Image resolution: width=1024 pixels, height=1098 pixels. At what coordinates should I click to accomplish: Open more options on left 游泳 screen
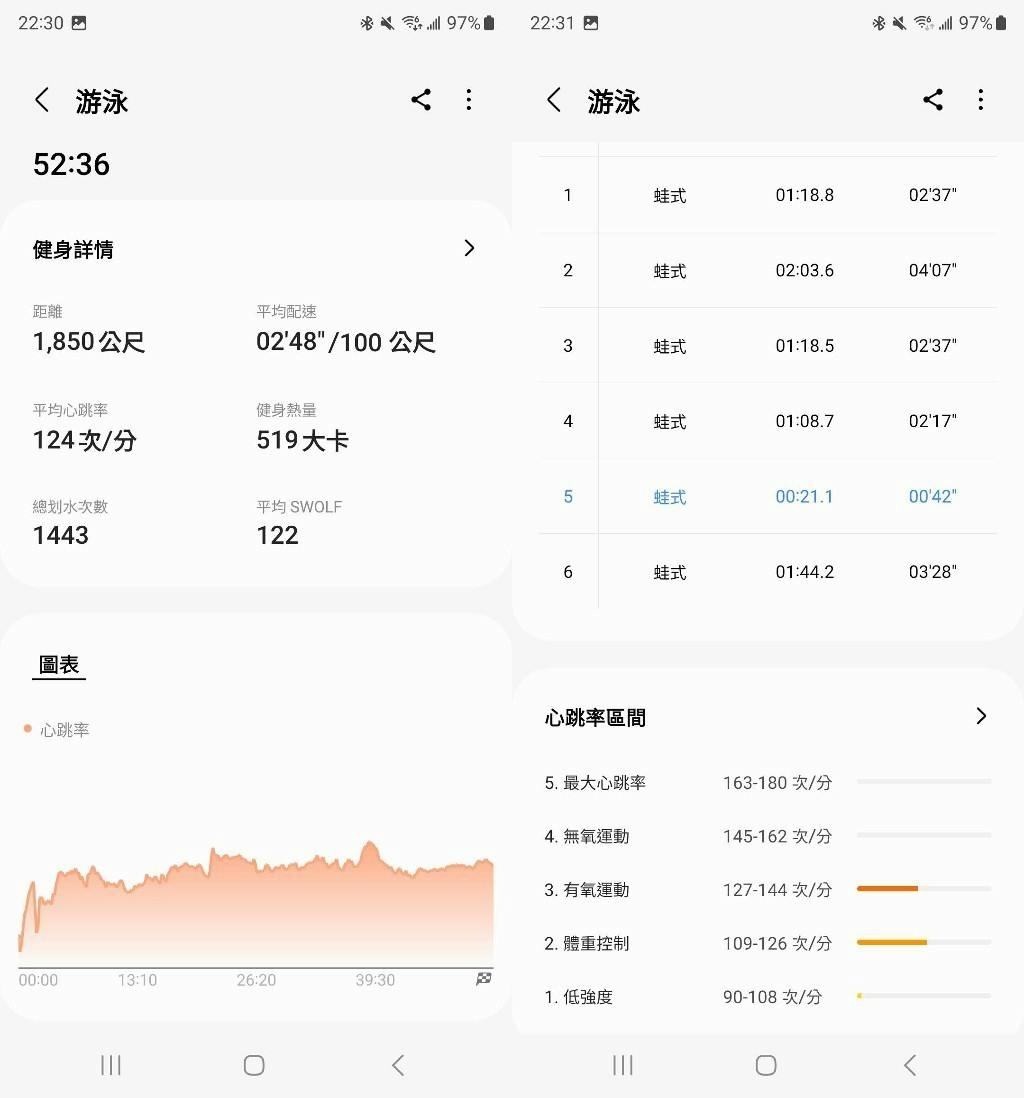(x=469, y=100)
